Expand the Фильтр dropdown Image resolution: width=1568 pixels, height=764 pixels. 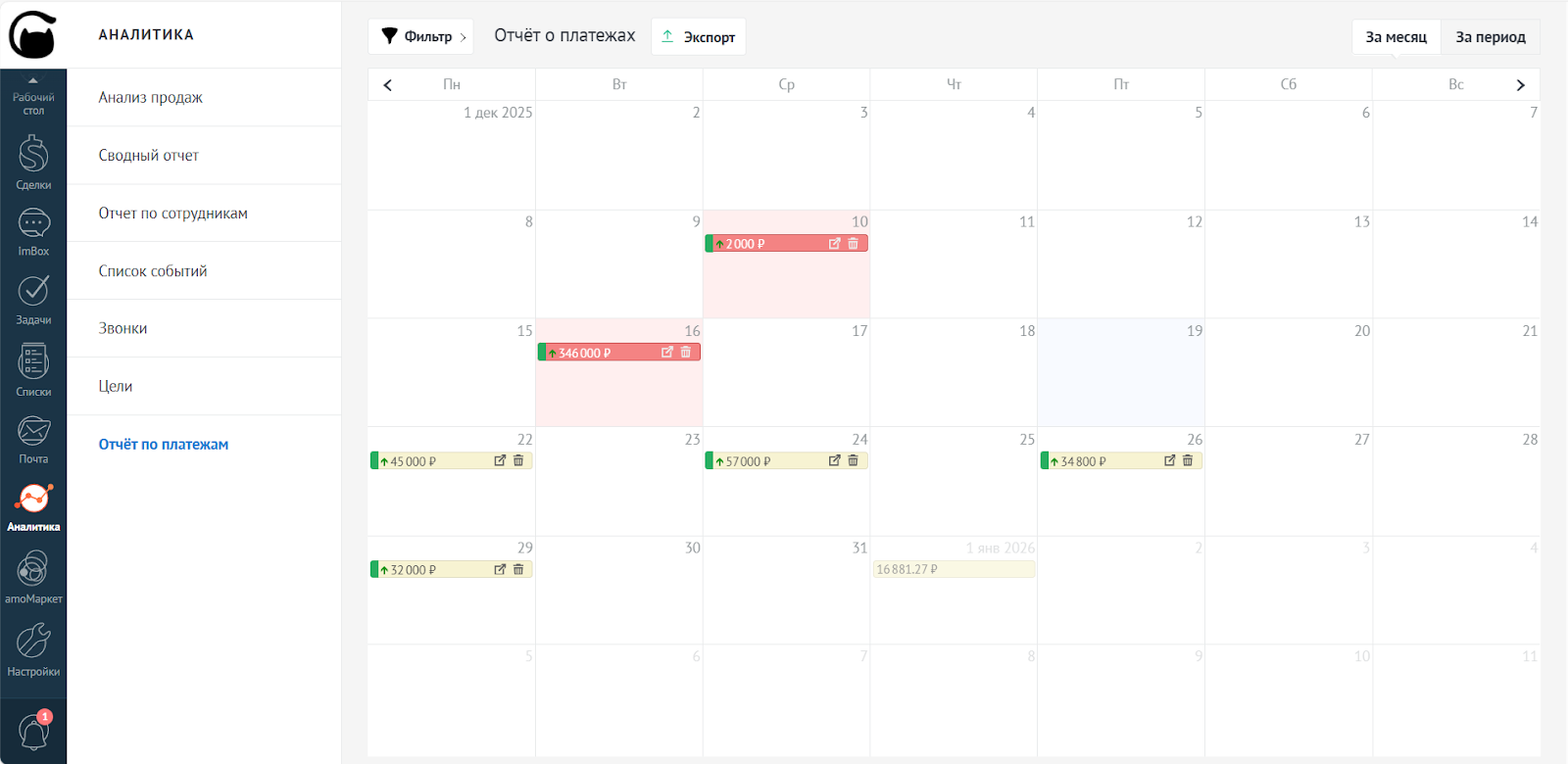[421, 37]
